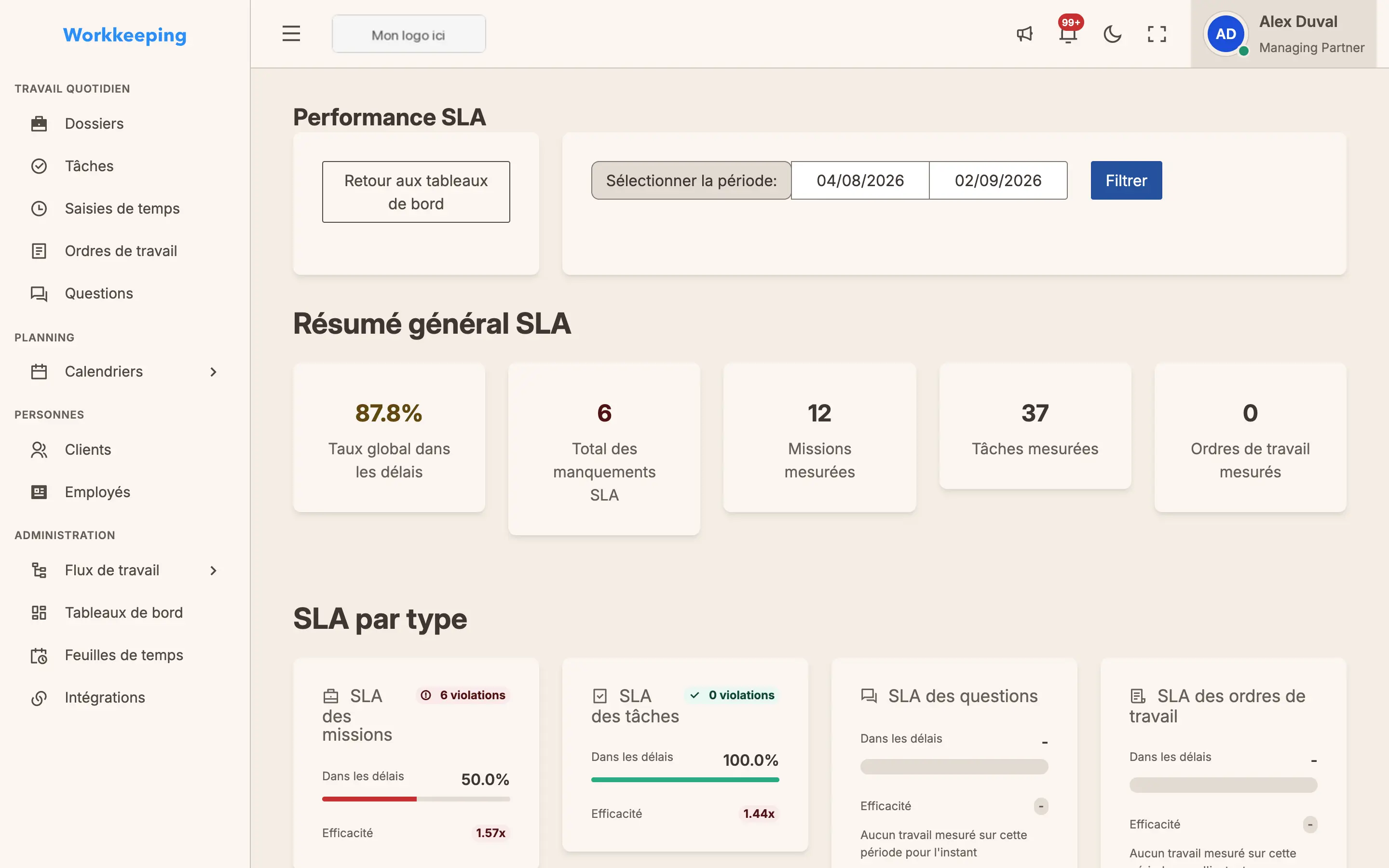The width and height of the screenshot is (1389, 868).
Task: Open the announcements megaphone icon
Action: (x=1024, y=34)
